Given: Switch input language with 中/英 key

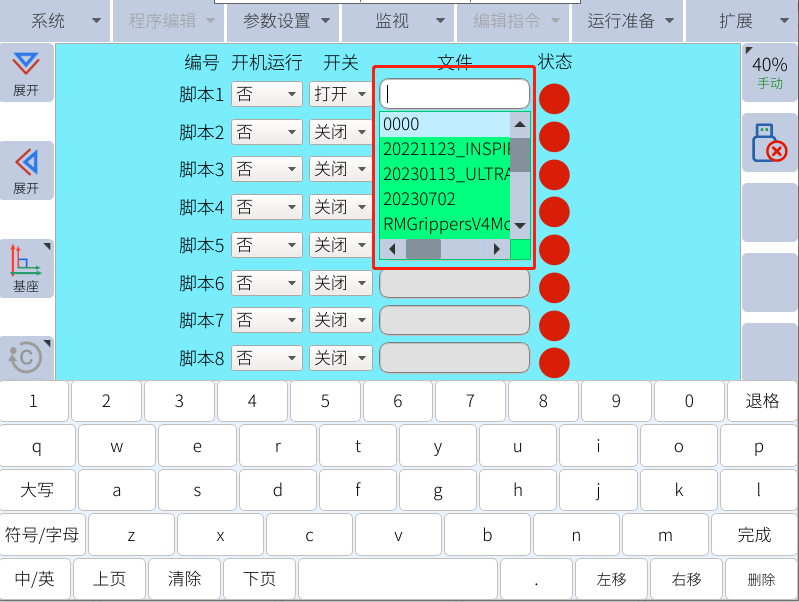Looking at the screenshot, I should coord(35,578).
